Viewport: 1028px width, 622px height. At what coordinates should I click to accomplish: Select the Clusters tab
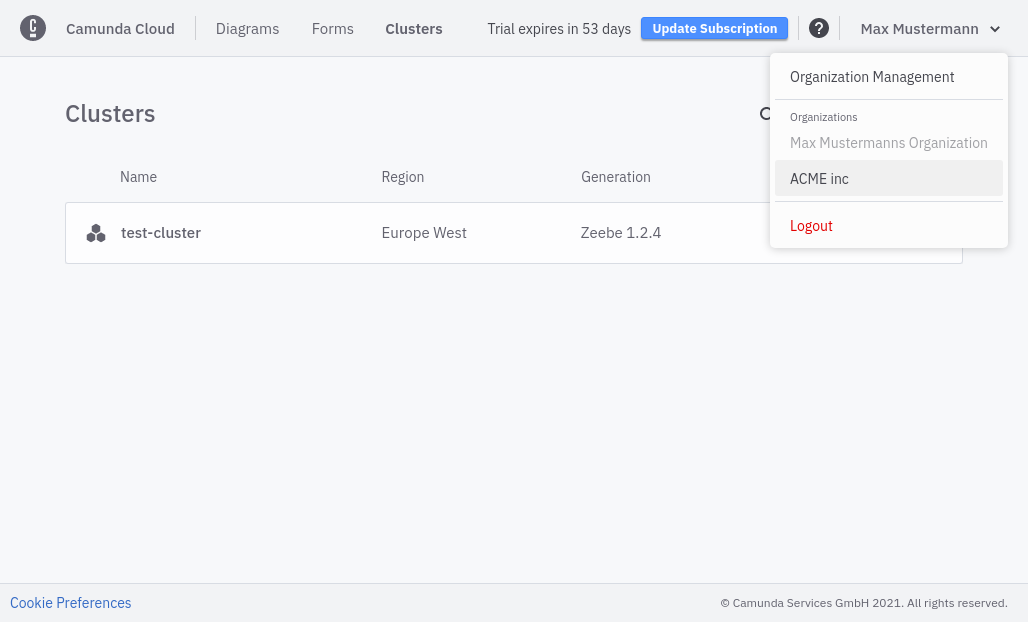[413, 29]
